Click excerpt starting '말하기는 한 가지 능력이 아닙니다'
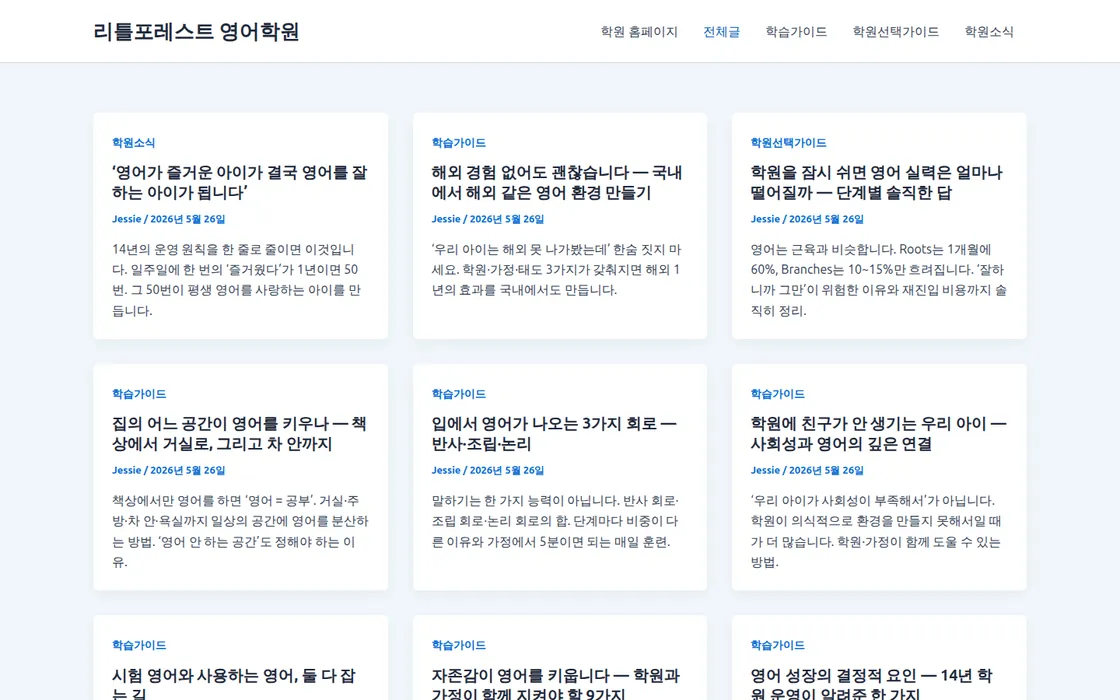The height and width of the screenshot is (700, 1120). (x=555, y=521)
